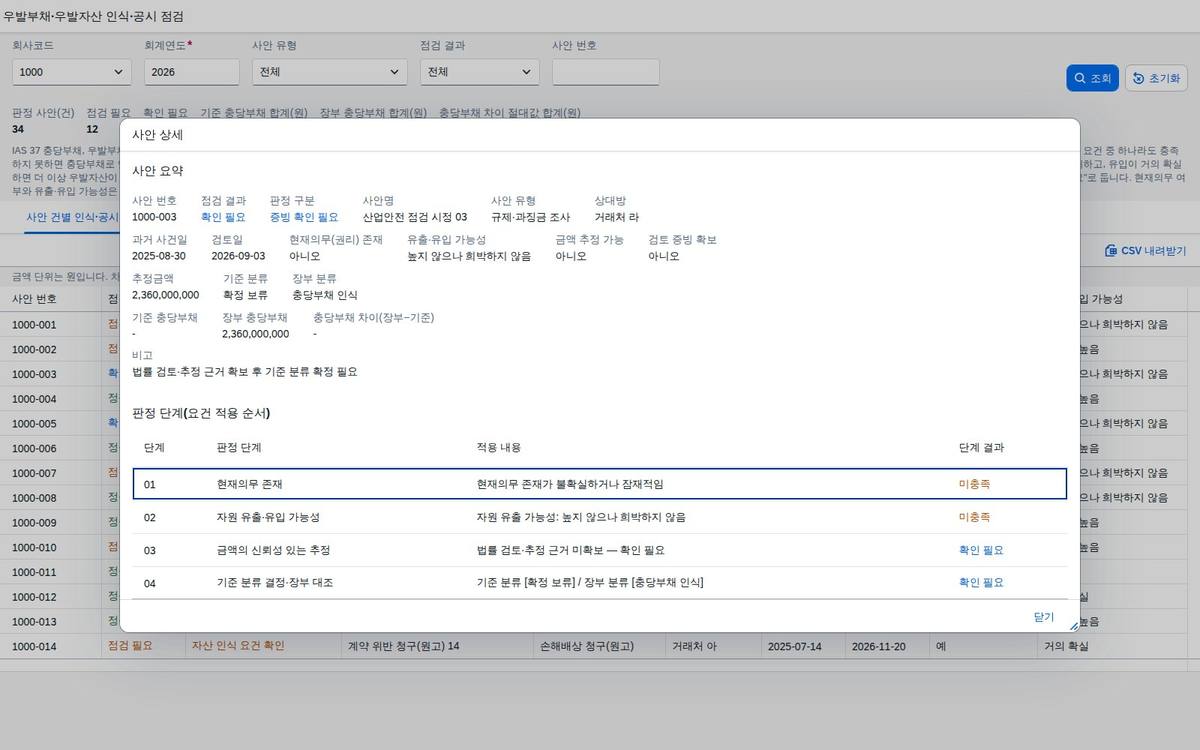This screenshot has height=750, width=1200.
Task: Select step 01 현재의무 존재 row
Action: point(600,484)
